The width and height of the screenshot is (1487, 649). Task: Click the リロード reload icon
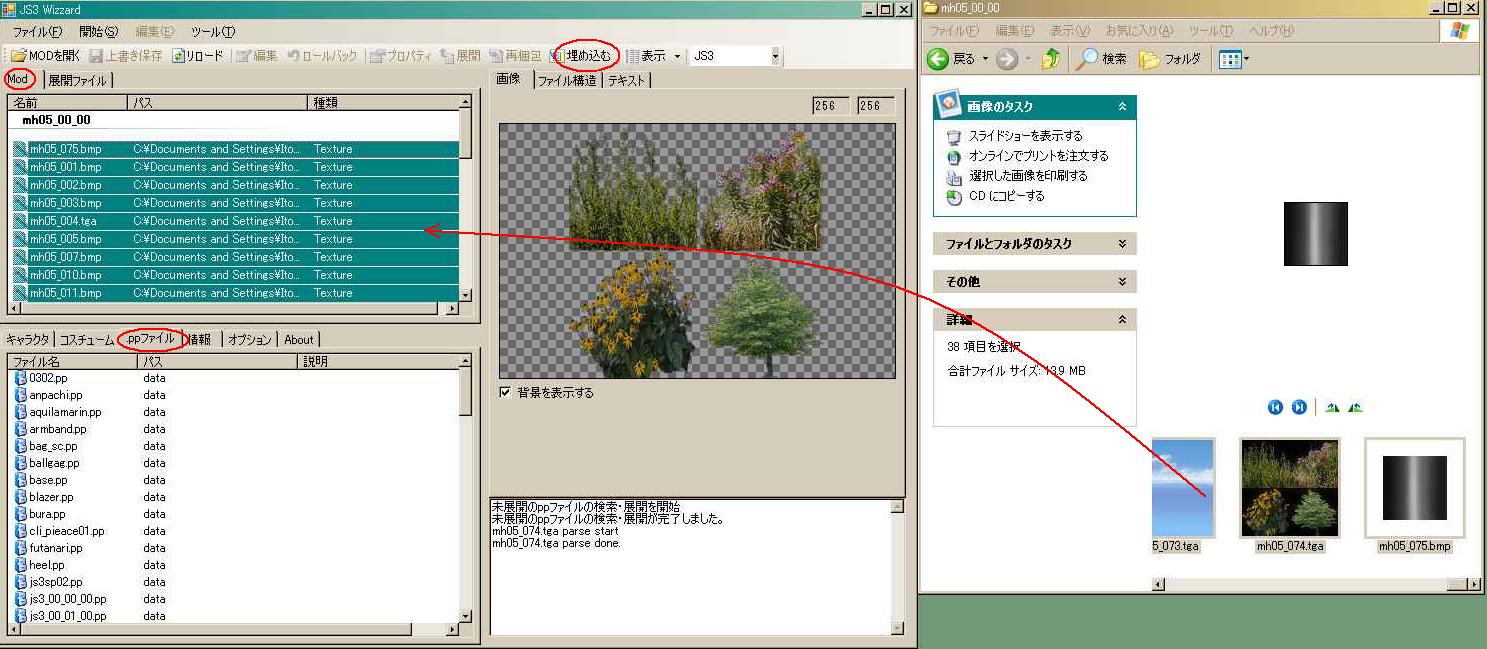178,56
